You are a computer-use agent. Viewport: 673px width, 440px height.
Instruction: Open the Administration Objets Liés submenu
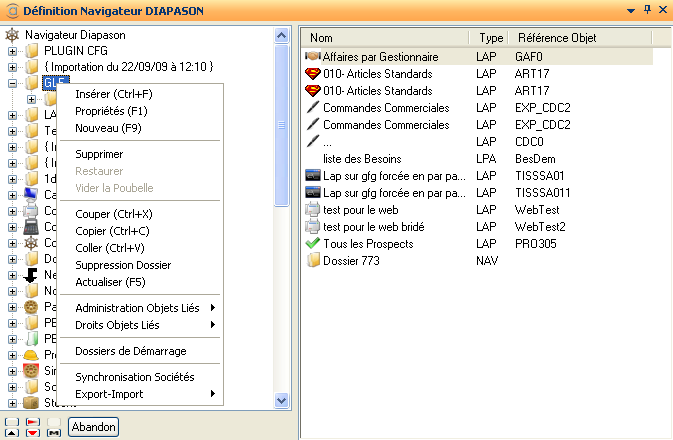[x=145, y=307]
